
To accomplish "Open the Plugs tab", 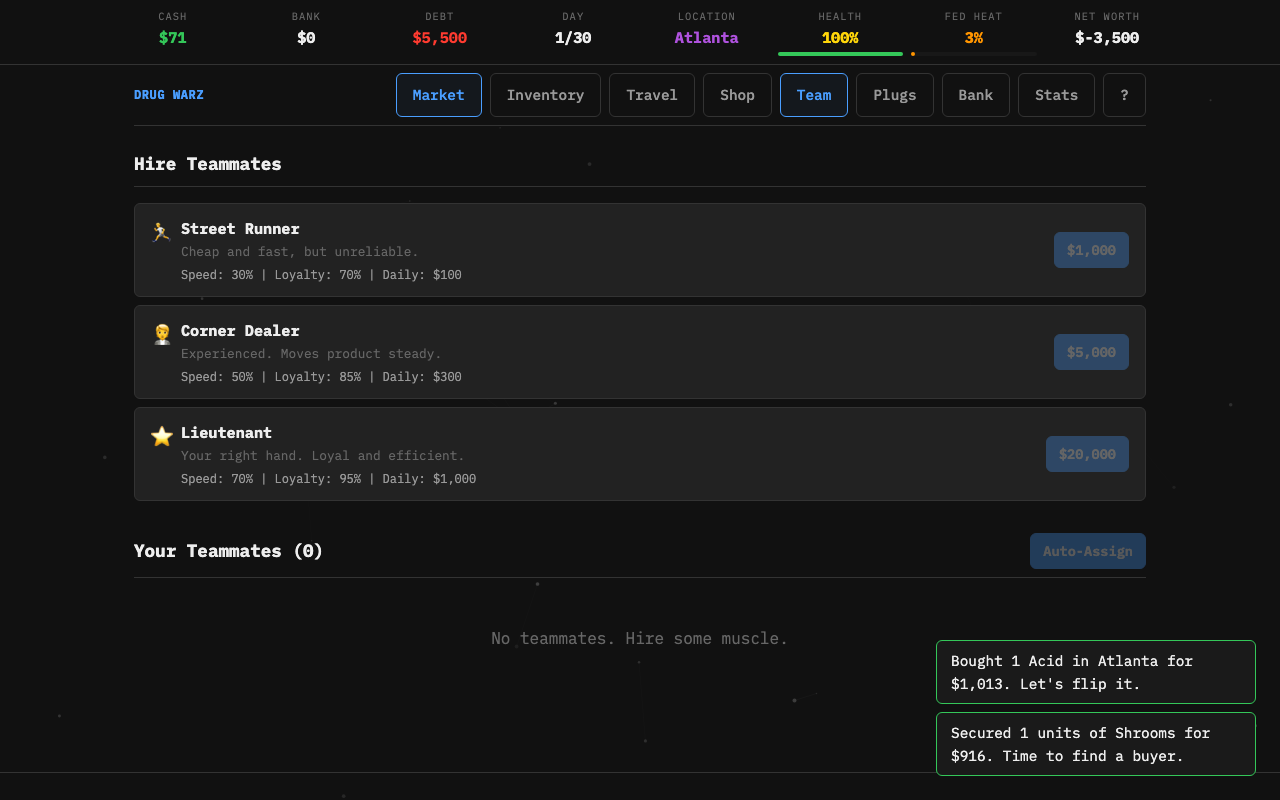I will click(x=894, y=94).
